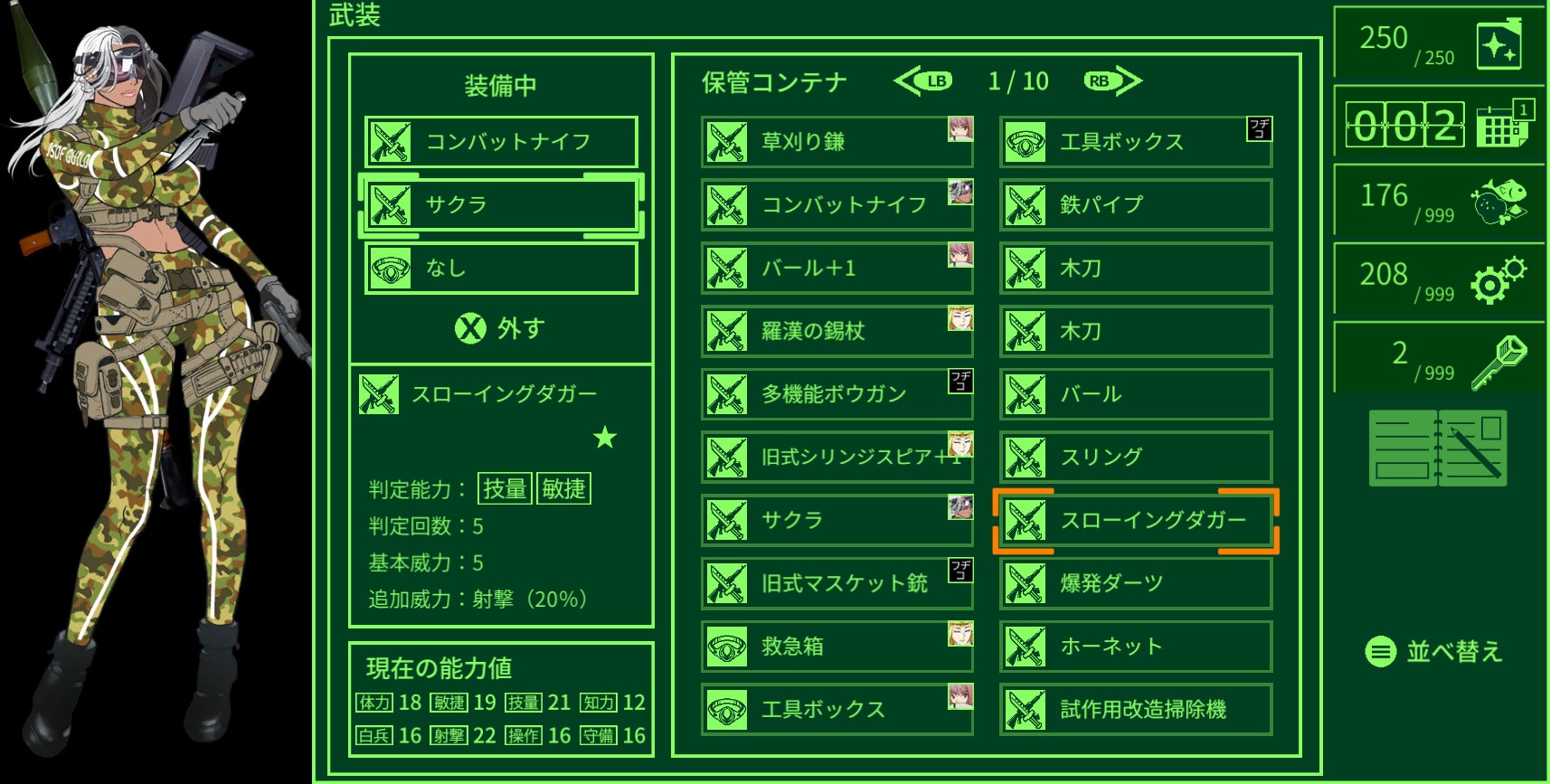Choose 羅漢の錫杖 from the storage list

pos(837,331)
